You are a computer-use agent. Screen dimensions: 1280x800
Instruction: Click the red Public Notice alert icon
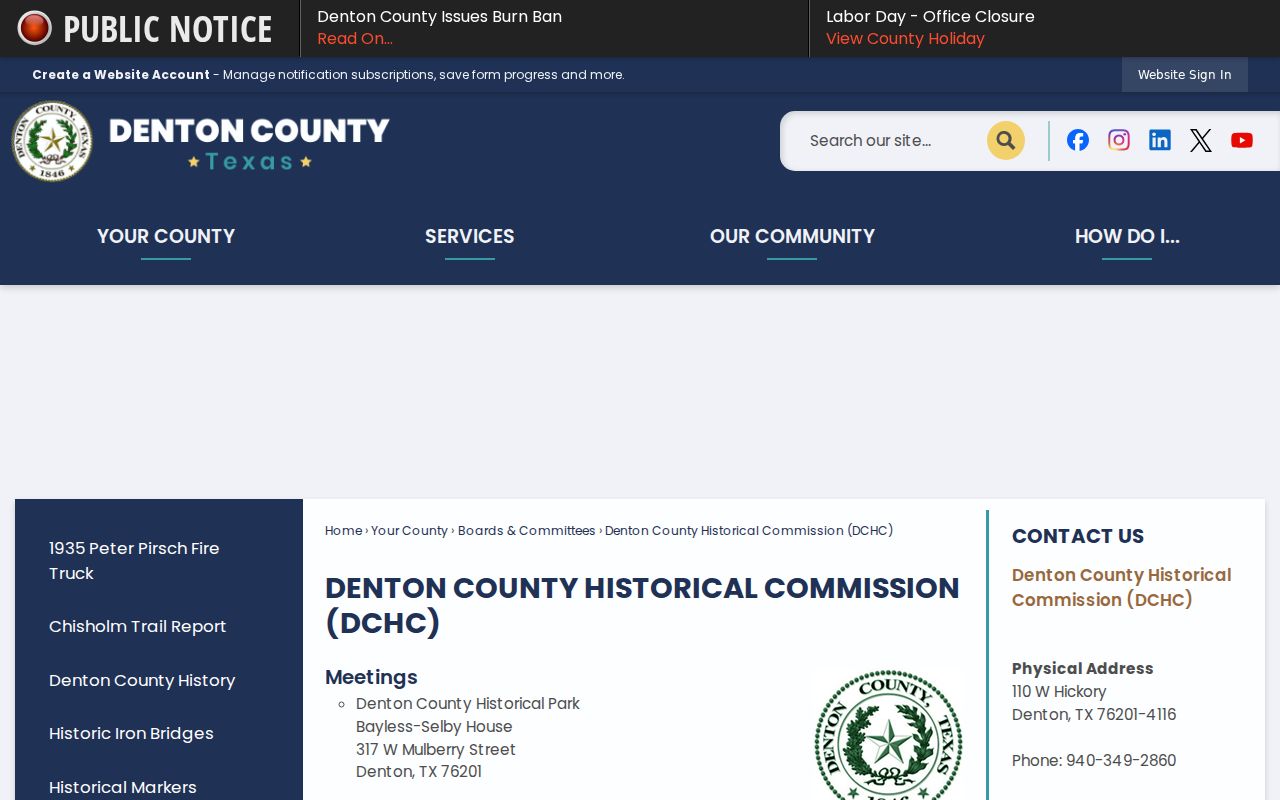coord(34,28)
